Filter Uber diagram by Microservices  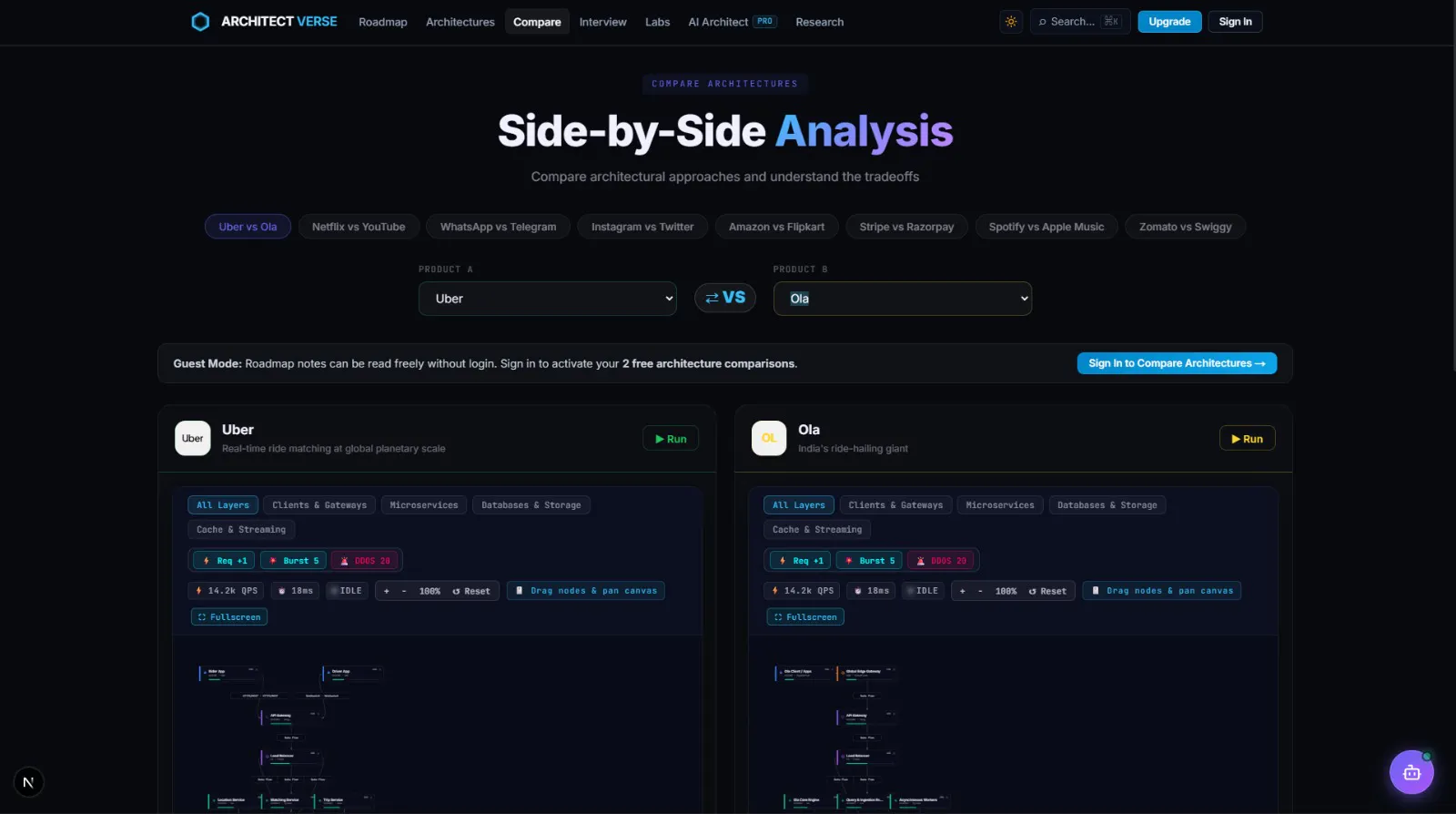coord(424,505)
